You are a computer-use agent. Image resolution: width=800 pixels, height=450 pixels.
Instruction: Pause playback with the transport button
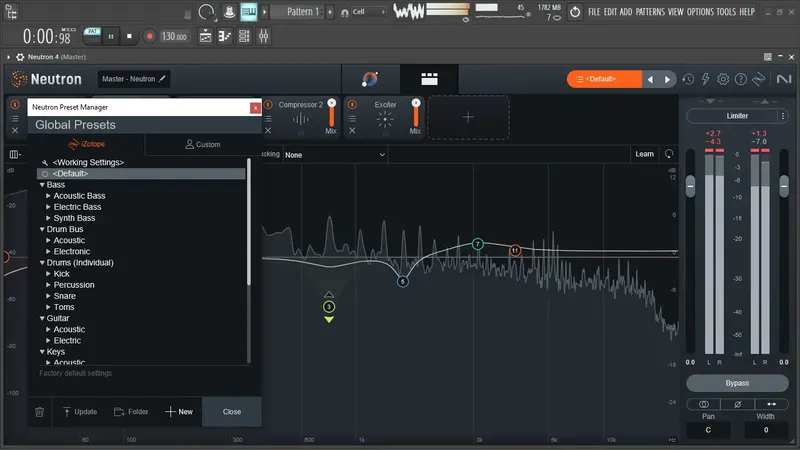pyautogui.click(x=111, y=36)
